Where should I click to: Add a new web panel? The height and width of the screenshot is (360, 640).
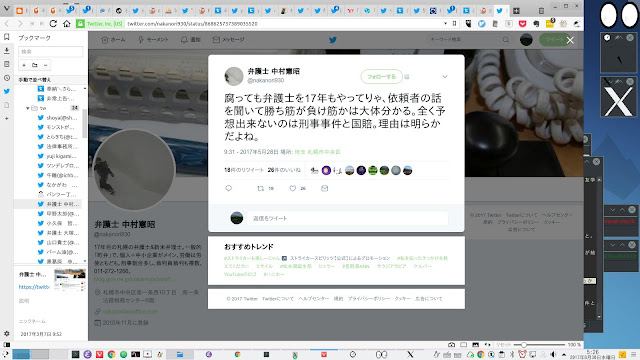pos(7,118)
